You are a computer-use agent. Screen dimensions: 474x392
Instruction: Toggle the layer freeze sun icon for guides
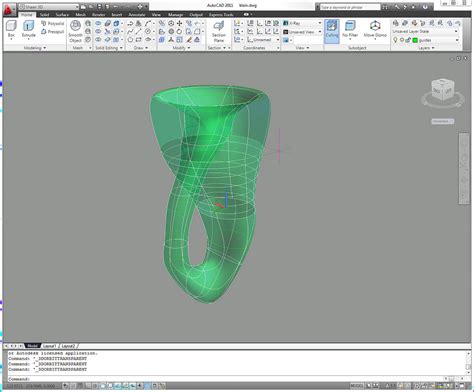(402, 40)
